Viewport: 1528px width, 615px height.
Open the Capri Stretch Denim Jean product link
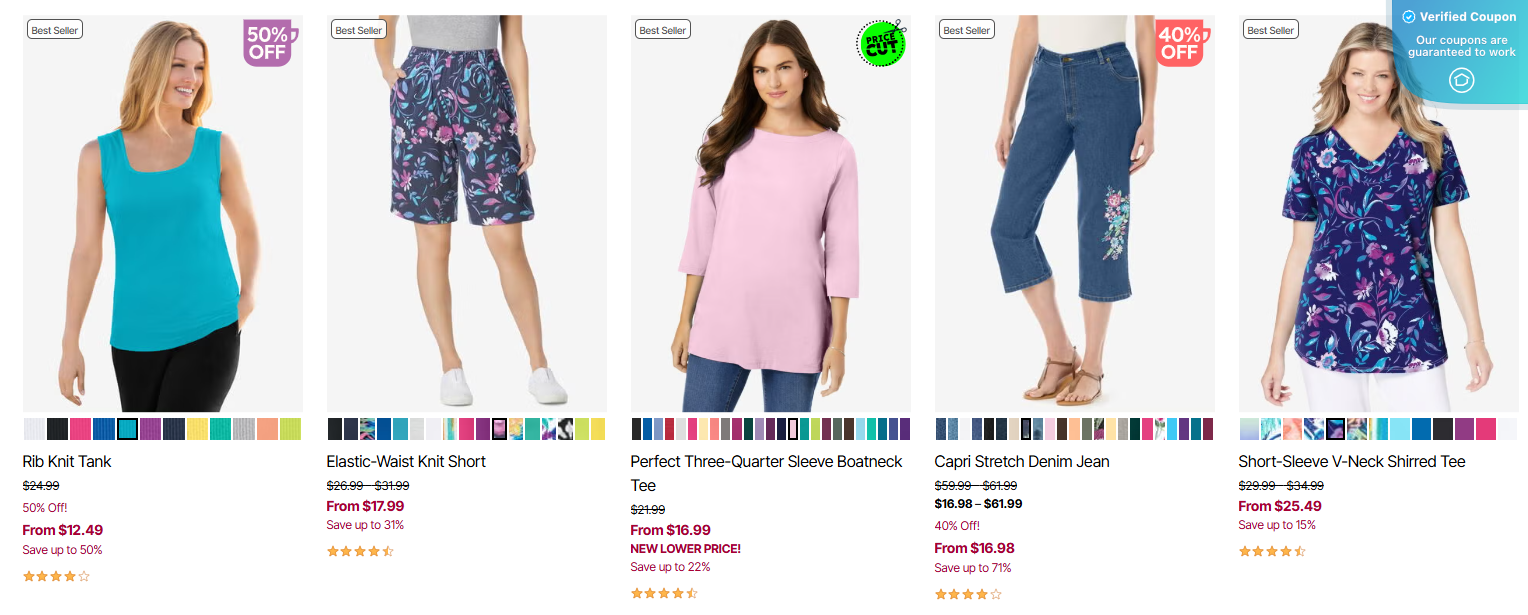1021,461
